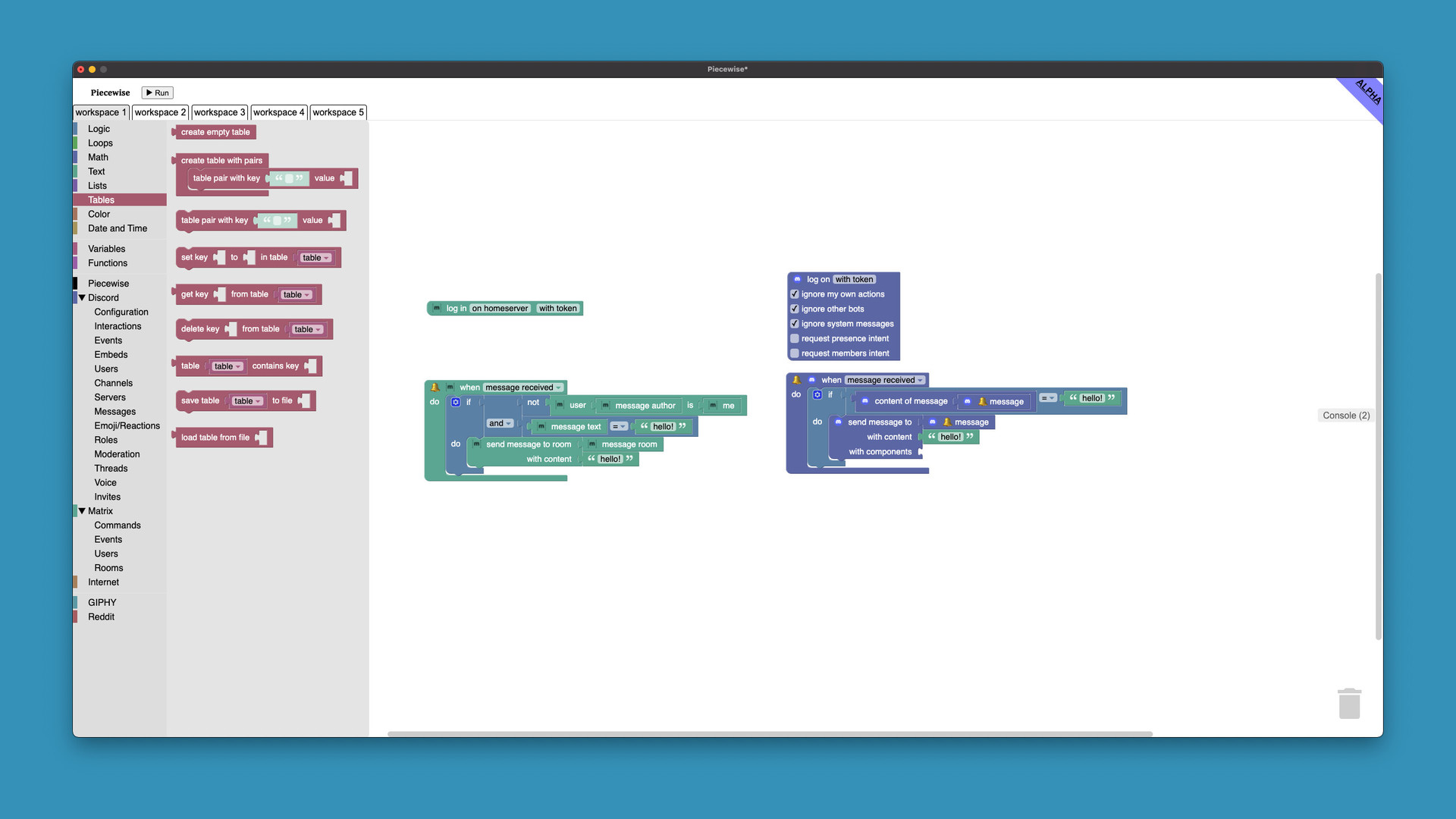Click the bell icon on Discord event block
This screenshot has height=819, width=1456.
(796, 380)
